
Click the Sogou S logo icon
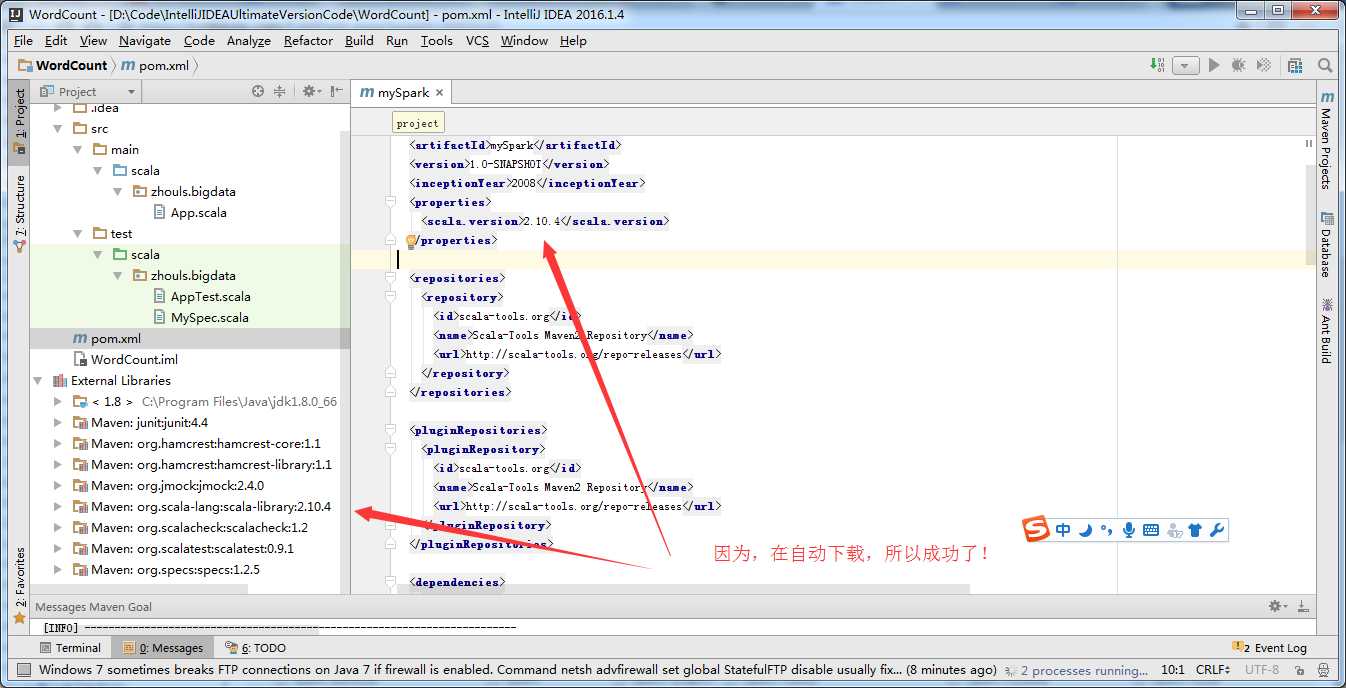click(1037, 530)
